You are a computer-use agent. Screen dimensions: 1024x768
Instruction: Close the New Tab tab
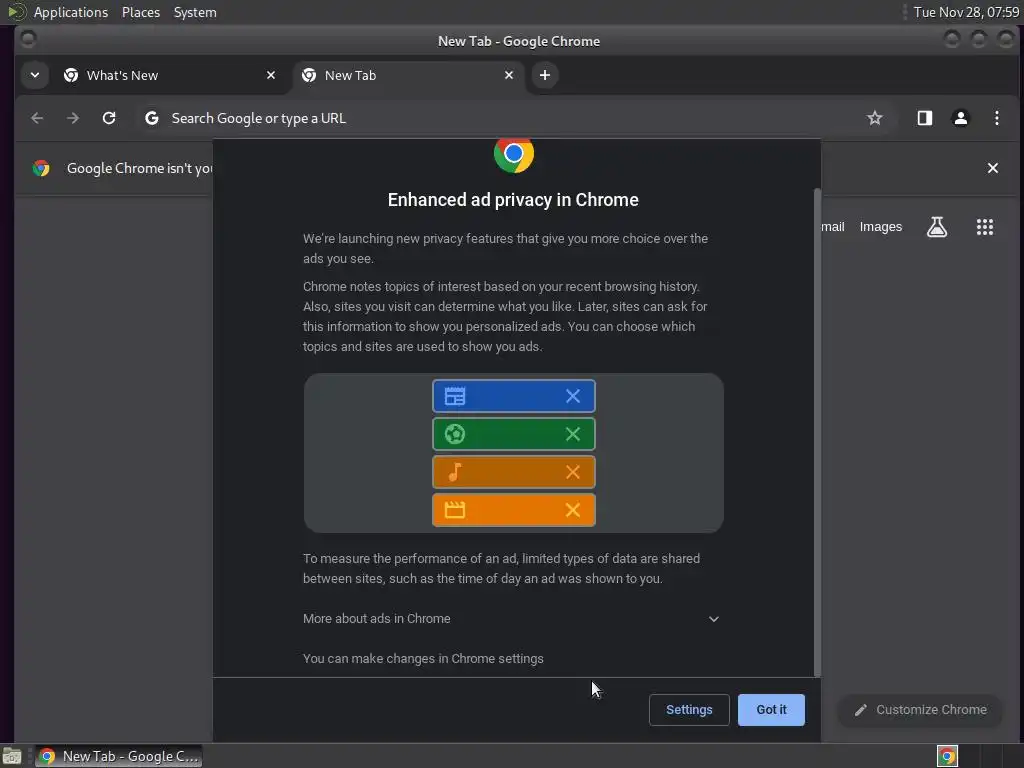[509, 75]
